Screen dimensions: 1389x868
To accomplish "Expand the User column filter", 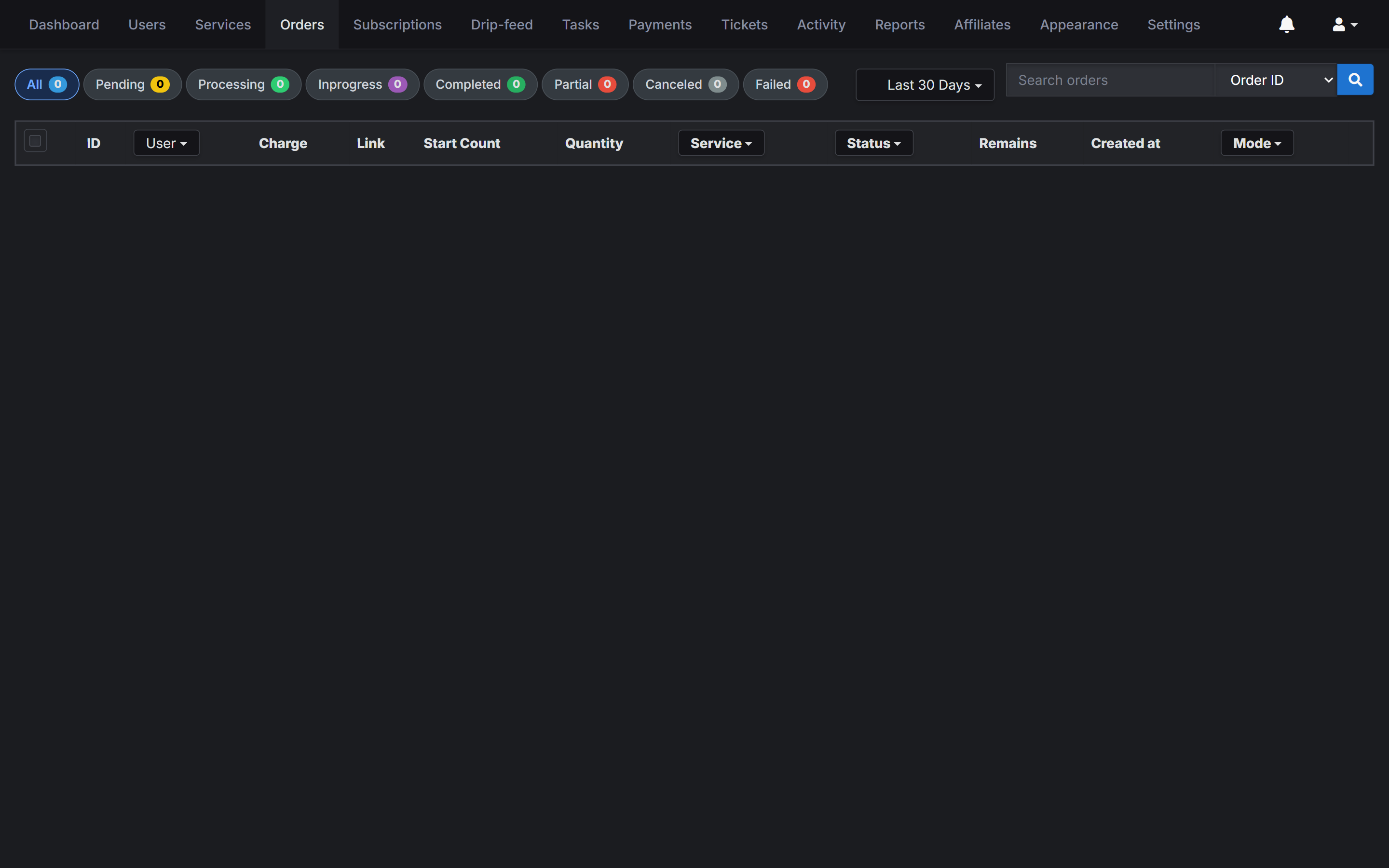I will coord(166,143).
